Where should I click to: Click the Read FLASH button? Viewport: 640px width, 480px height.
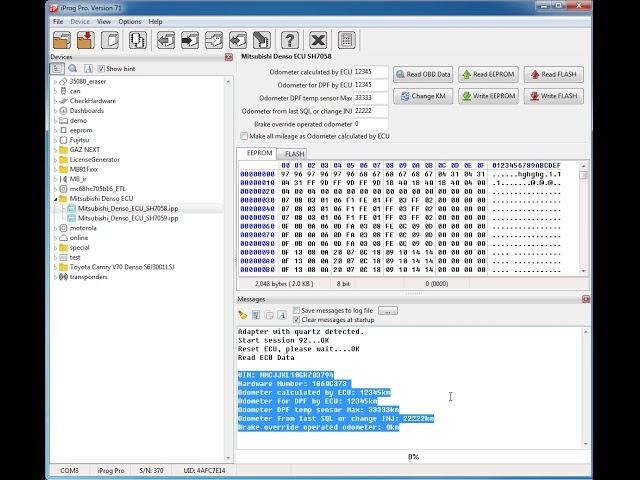[553, 74]
